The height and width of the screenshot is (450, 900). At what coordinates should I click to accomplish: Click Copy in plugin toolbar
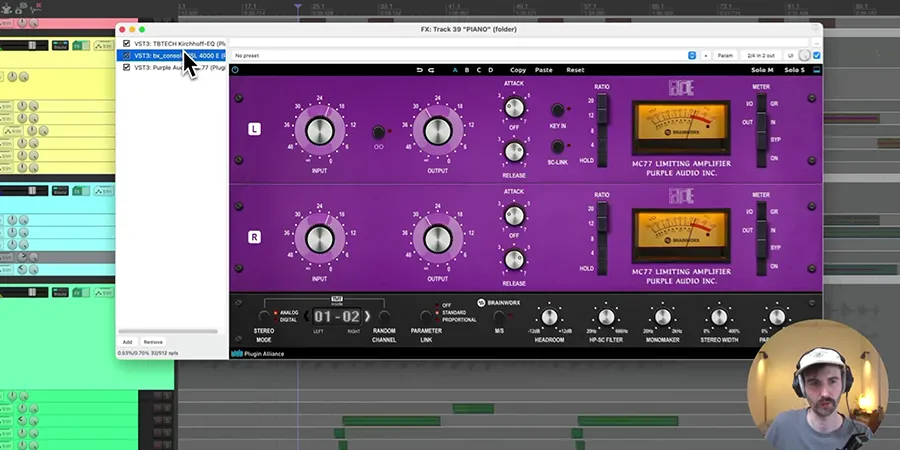pyautogui.click(x=518, y=70)
